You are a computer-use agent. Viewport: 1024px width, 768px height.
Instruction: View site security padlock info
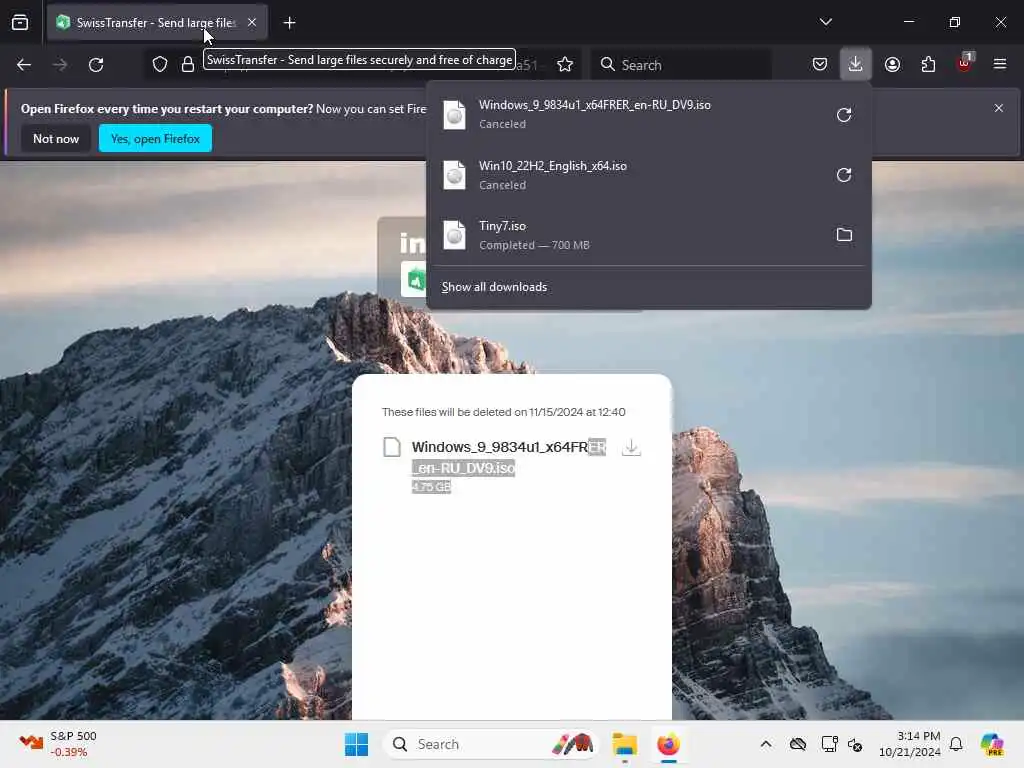pos(188,65)
